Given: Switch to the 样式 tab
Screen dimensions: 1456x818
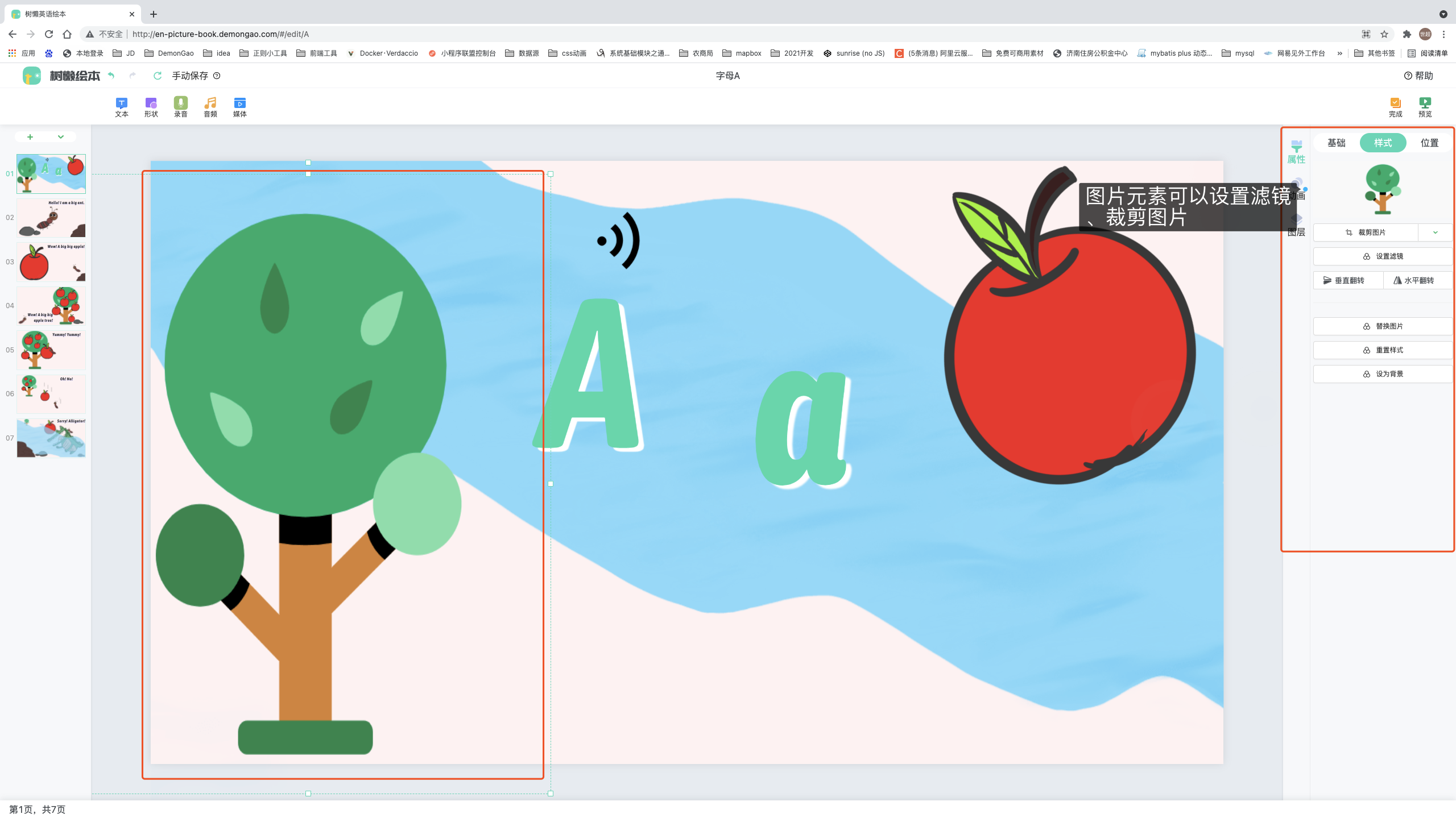Looking at the screenshot, I should point(1383,143).
